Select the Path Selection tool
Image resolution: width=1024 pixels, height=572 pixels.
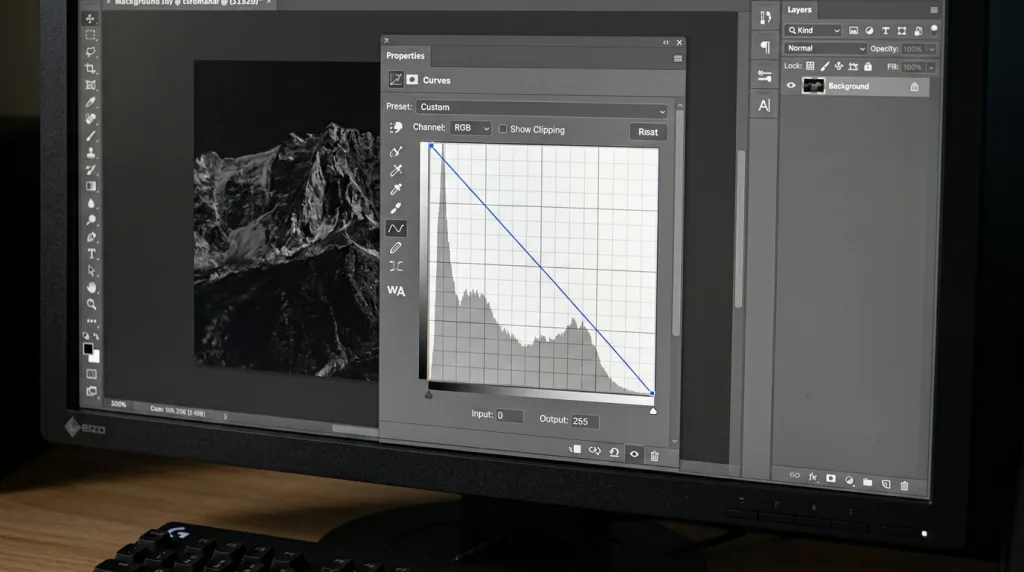pos(91,271)
